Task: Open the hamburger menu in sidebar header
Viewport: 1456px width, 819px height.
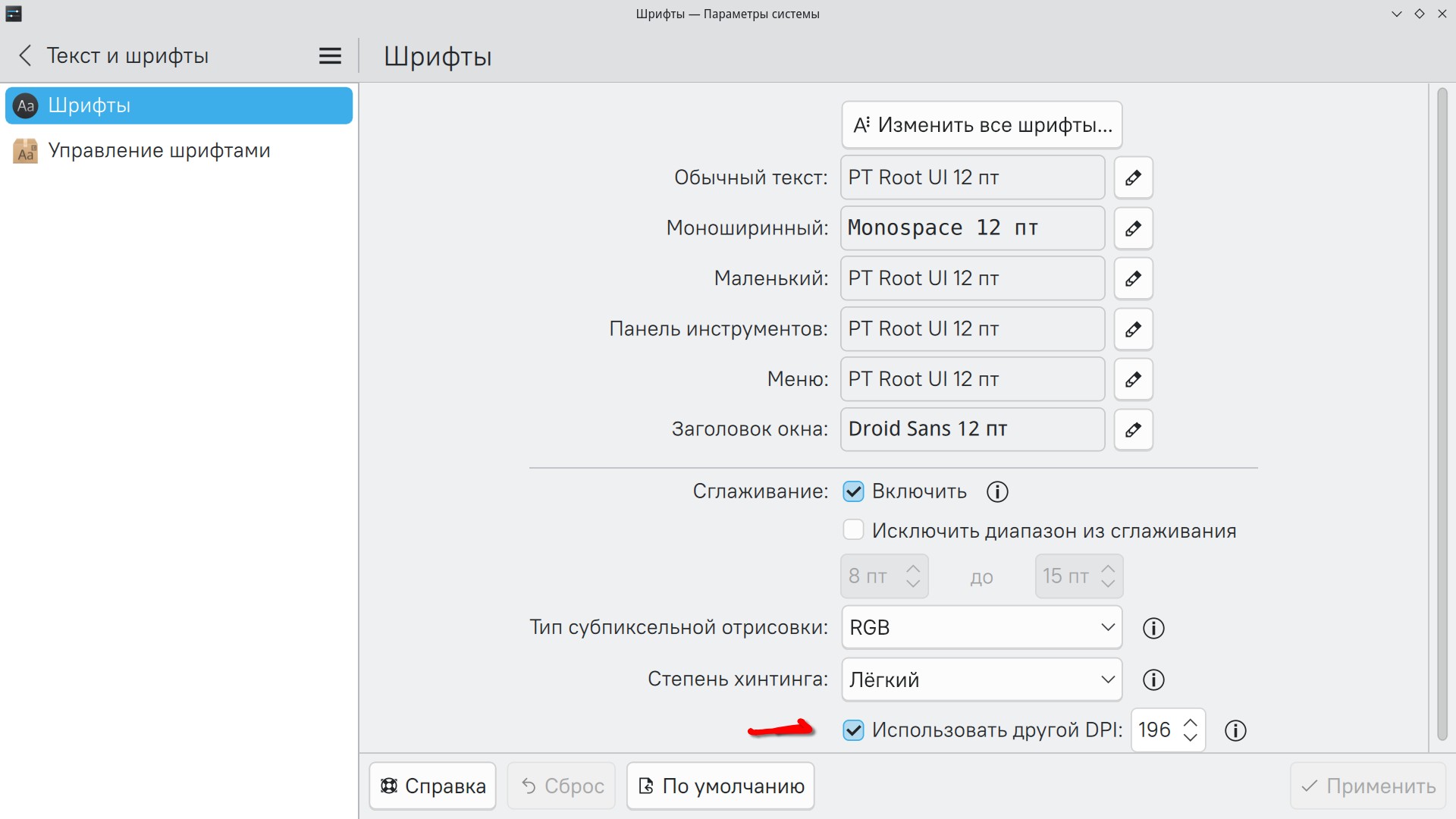Action: 330,56
